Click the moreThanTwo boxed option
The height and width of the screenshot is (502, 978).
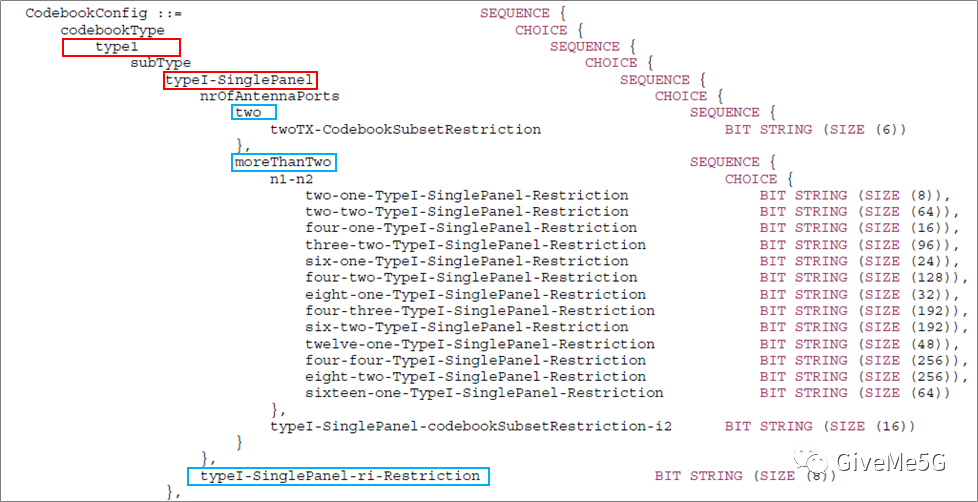click(284, 163)
